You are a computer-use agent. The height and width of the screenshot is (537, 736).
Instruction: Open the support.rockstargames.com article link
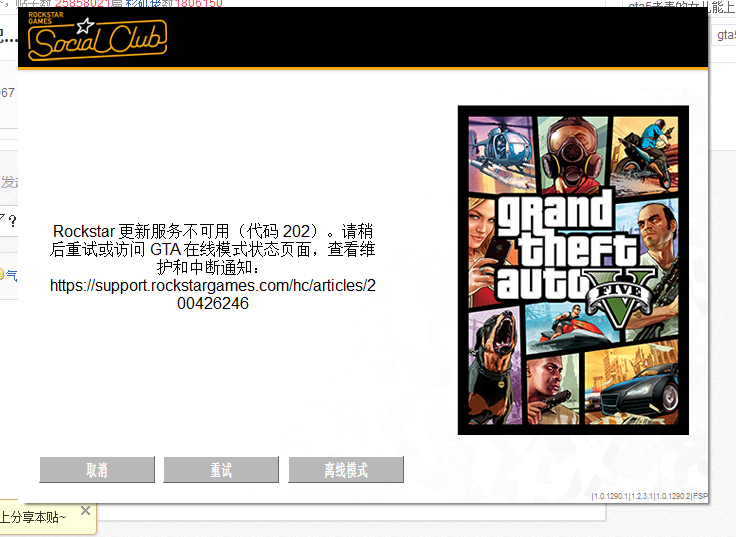click(x=213, y=294)
